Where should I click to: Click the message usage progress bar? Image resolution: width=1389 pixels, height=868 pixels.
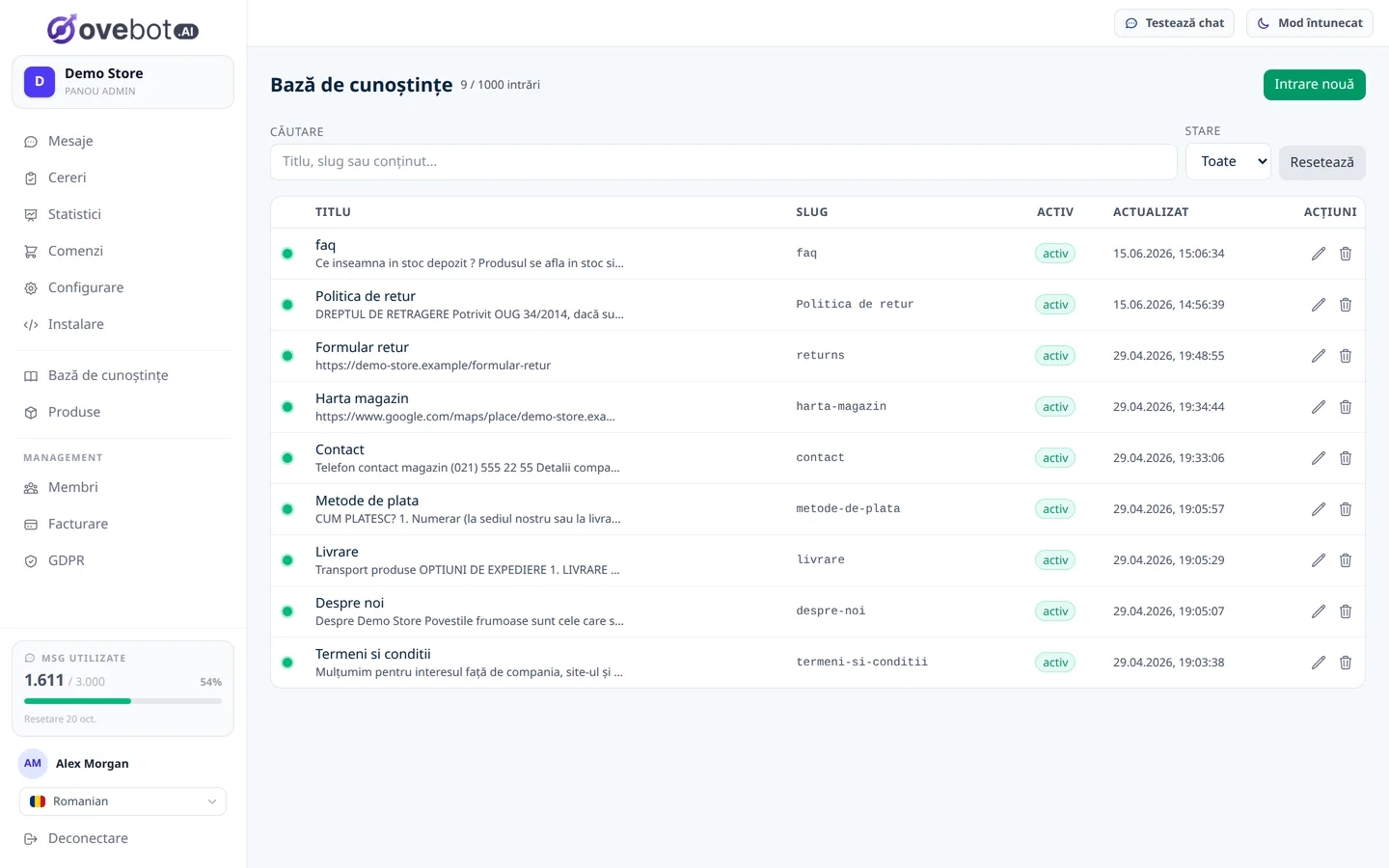(123, 701)
